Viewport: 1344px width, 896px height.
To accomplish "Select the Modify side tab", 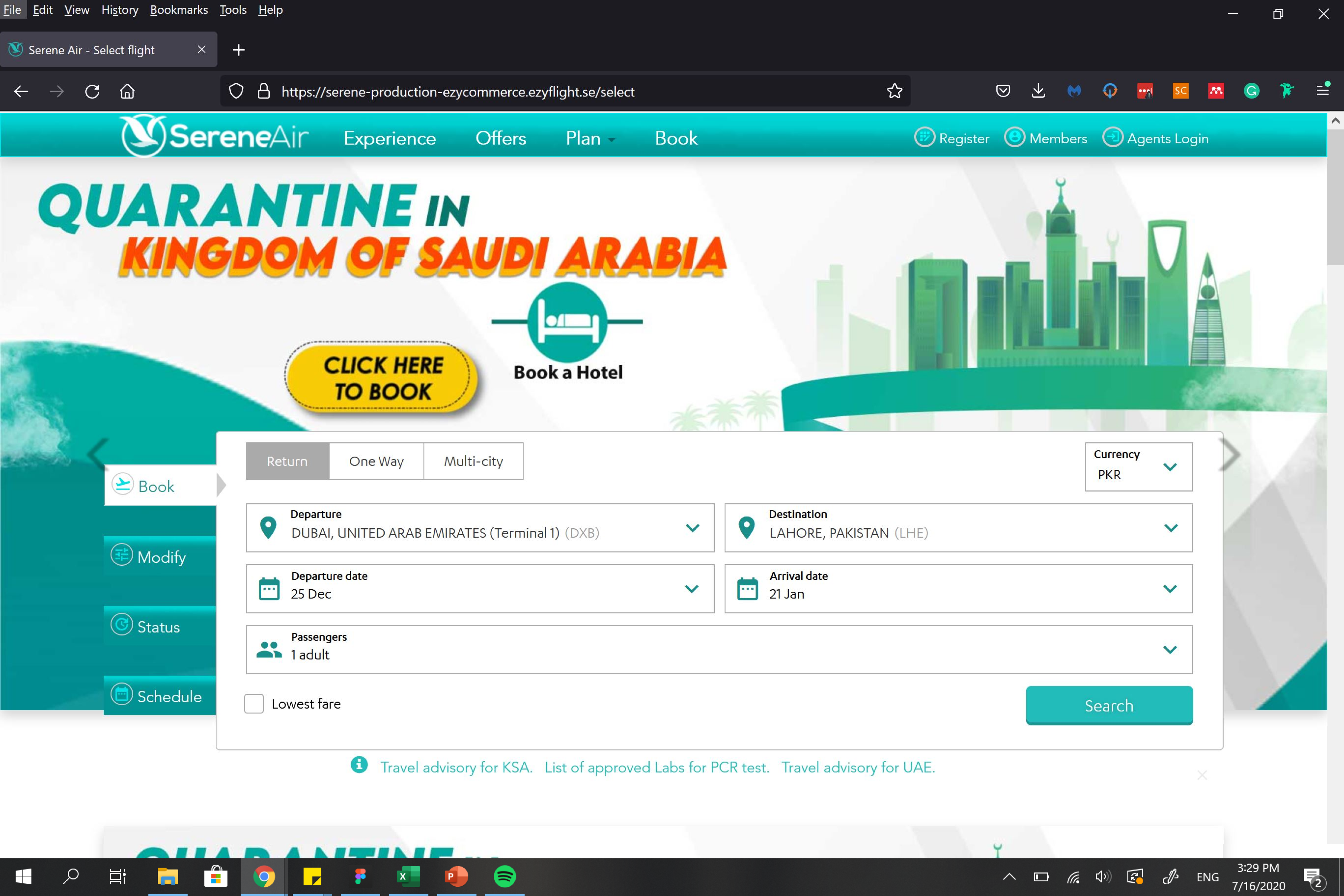I will 160,556.
